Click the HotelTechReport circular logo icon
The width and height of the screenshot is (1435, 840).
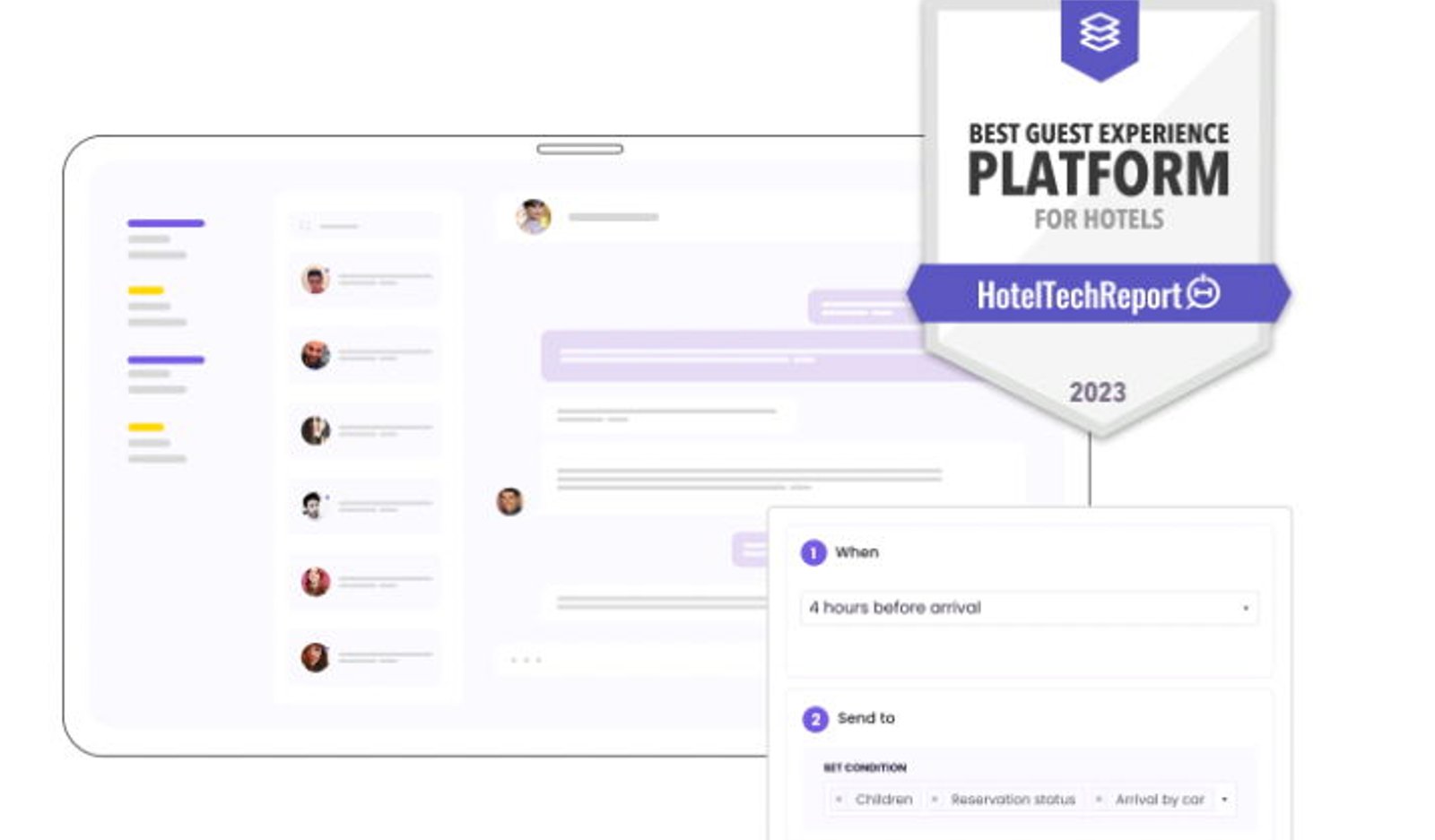[x=1204, y=292]
